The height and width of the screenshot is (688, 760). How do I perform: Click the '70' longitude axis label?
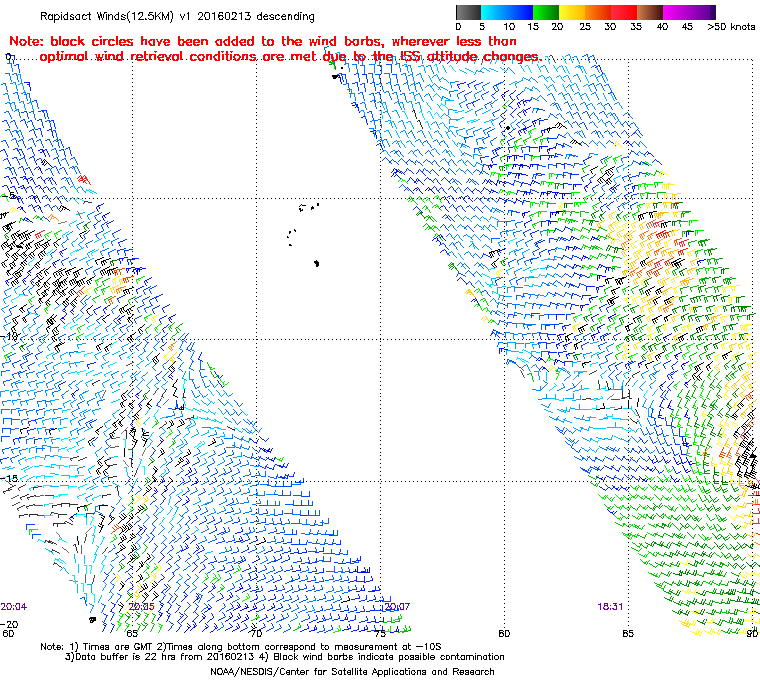coord(256,633)
